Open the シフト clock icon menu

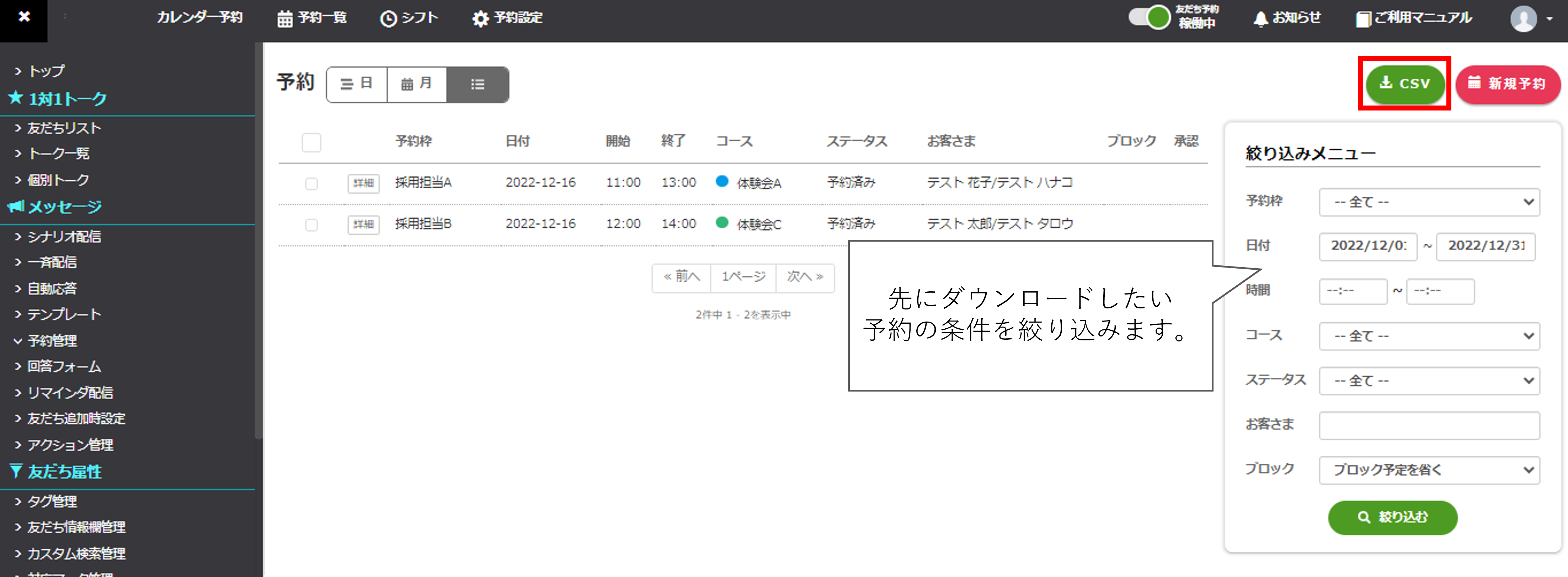tap(409, 18)
